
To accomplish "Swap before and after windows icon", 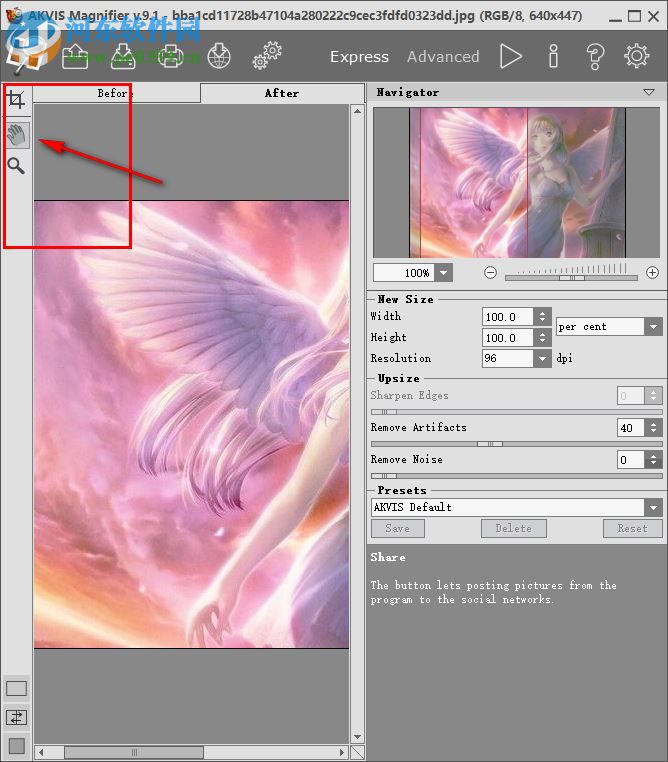I will (x=17, y=717).
